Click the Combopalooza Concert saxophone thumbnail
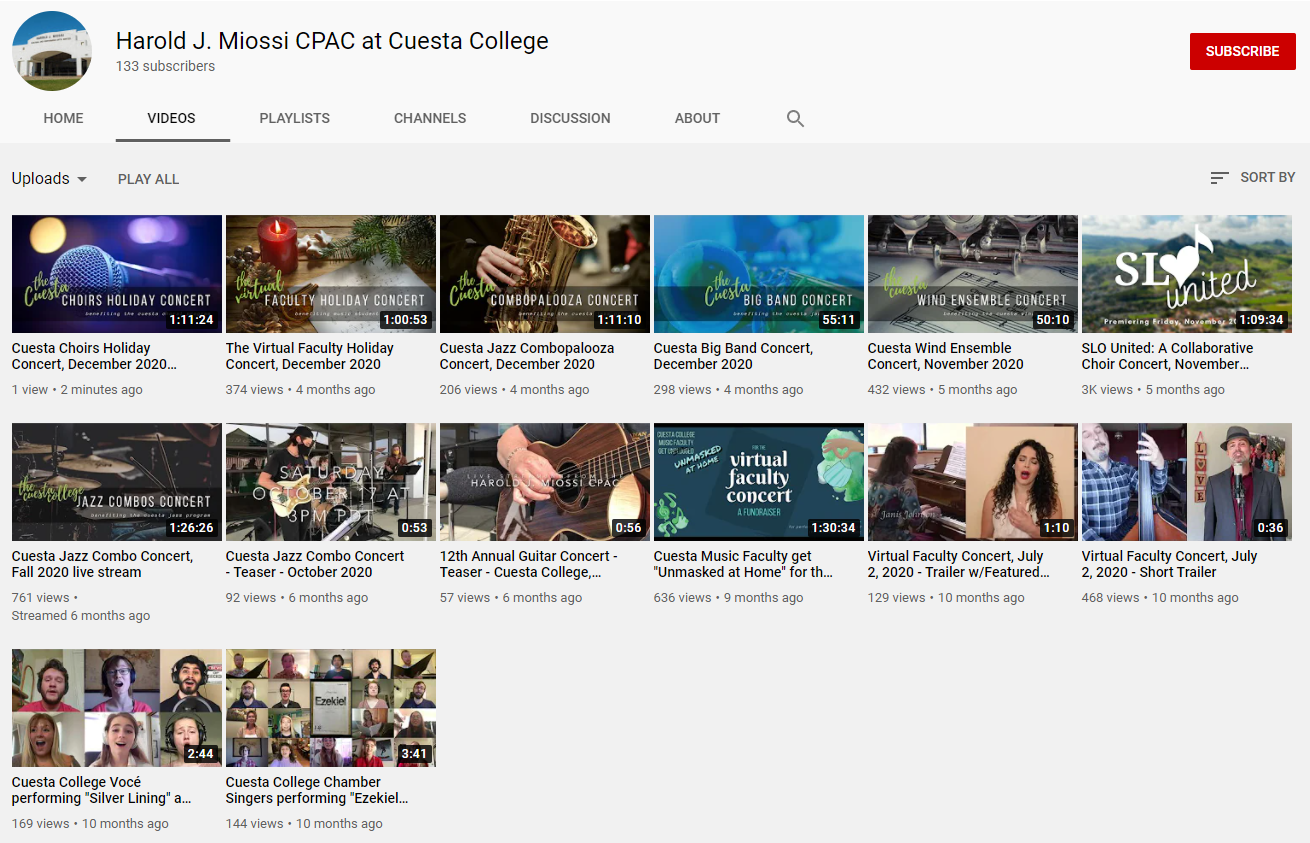The height and width of the screenshot is (843, 1310). point(544,274)
